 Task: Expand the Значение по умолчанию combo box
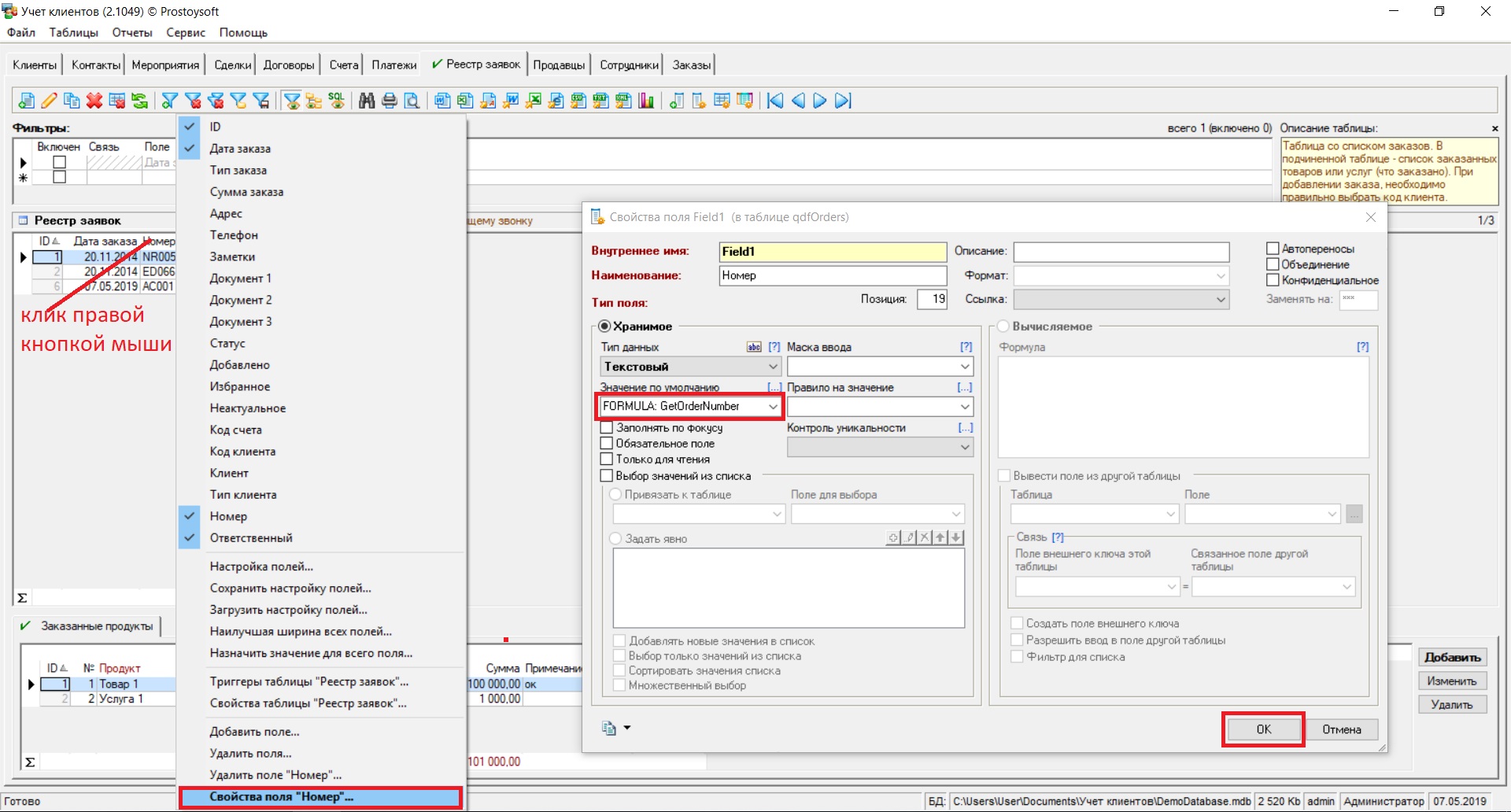pos(773,407)
